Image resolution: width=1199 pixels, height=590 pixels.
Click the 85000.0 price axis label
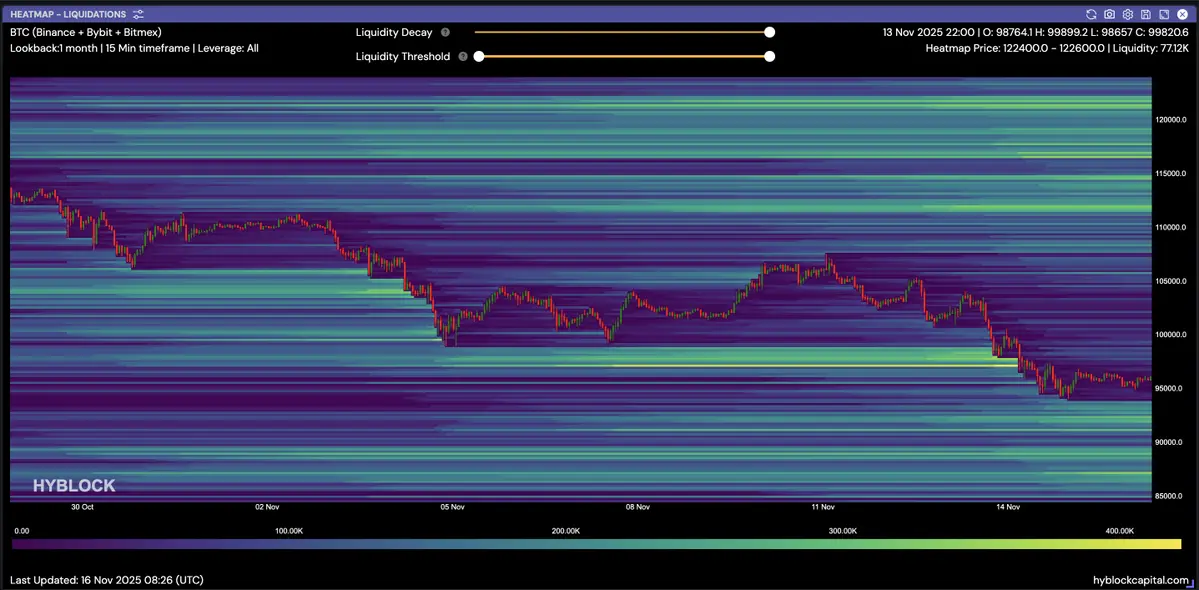coord(1171,496)
